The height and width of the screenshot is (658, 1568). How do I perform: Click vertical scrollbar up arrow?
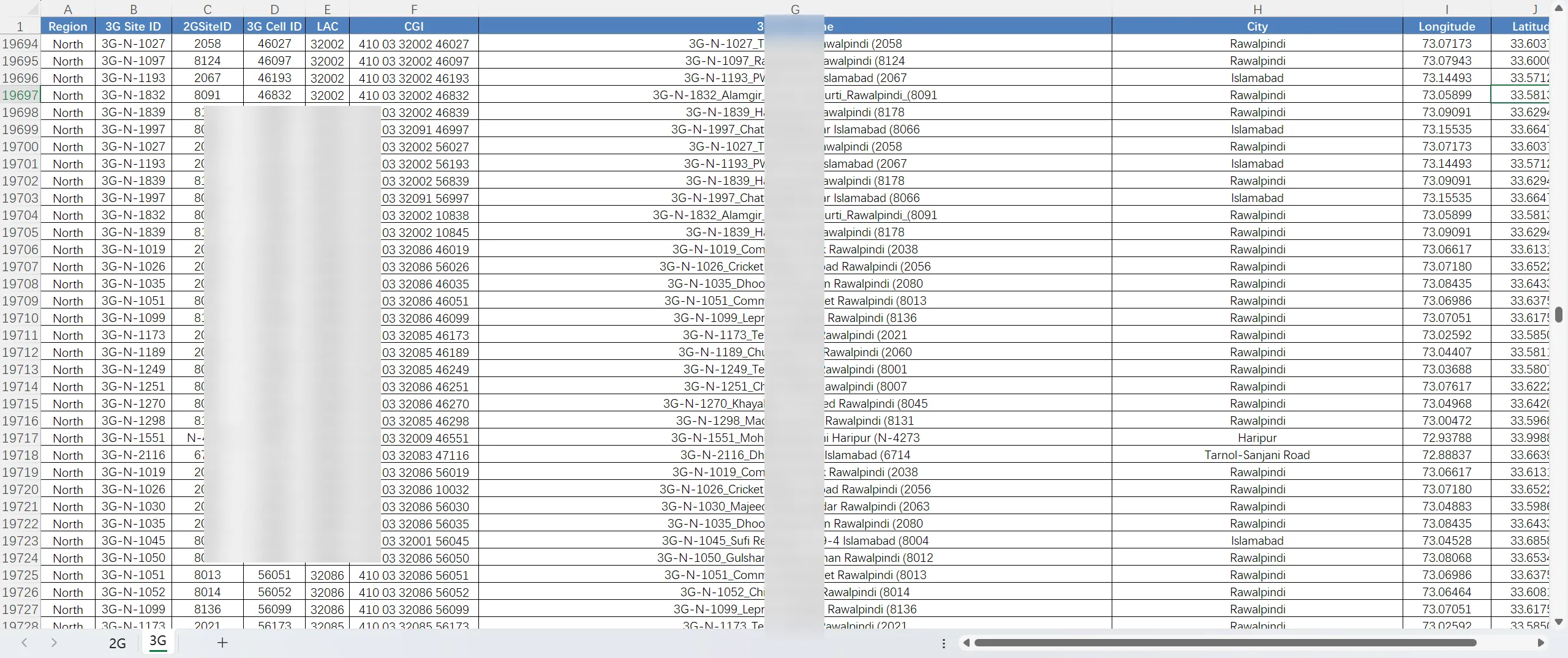tap(1559, 8)
